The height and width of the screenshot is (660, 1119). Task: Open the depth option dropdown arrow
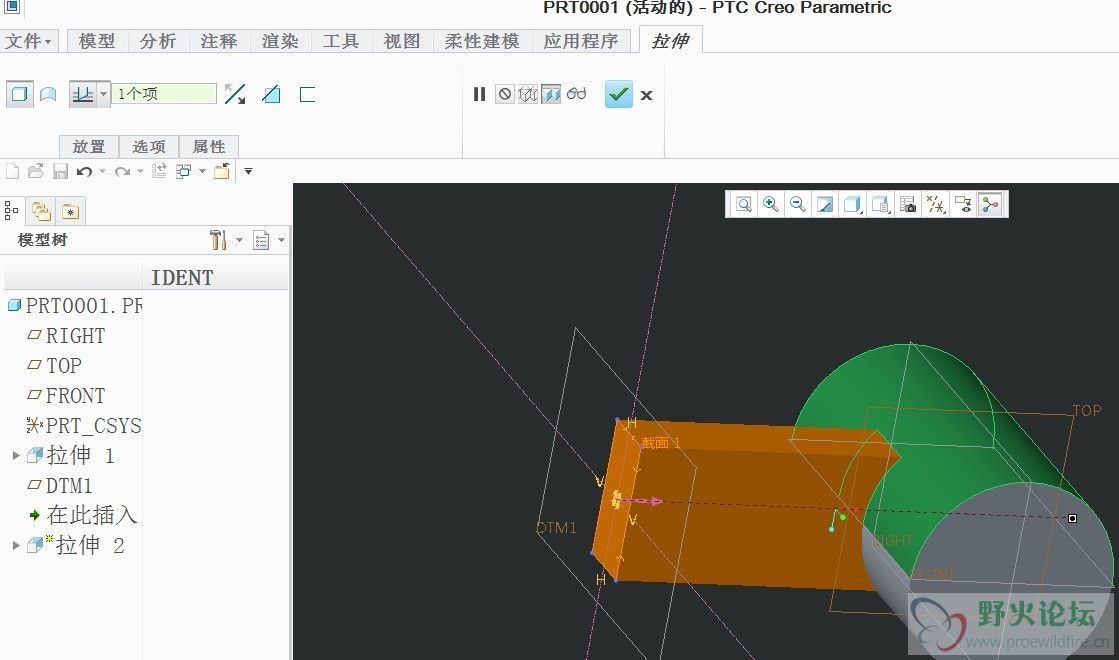103,94
